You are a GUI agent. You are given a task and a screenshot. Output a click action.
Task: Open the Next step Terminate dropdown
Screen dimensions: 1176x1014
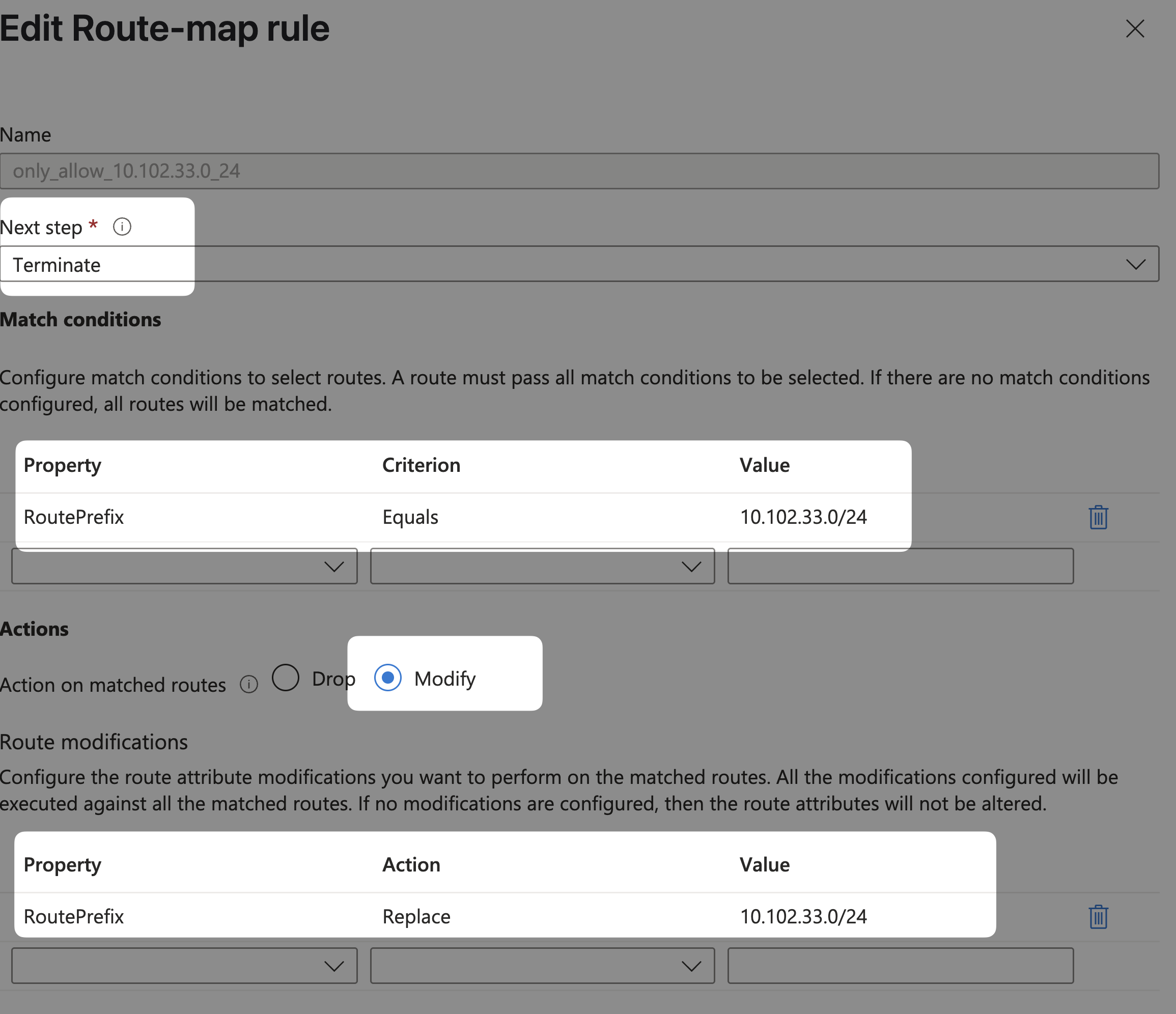[x=579, y=264]
